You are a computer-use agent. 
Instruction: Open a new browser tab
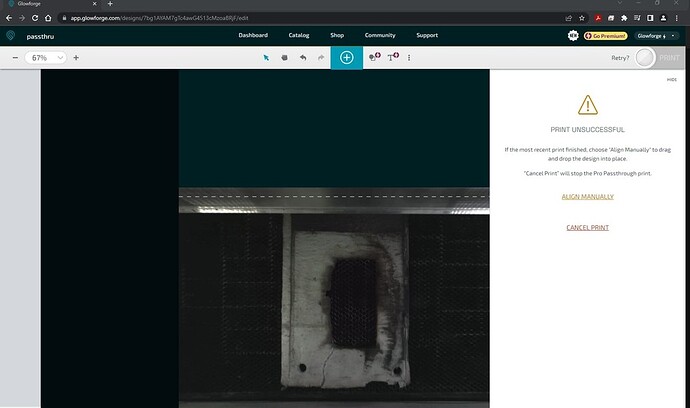click(110, 4)
